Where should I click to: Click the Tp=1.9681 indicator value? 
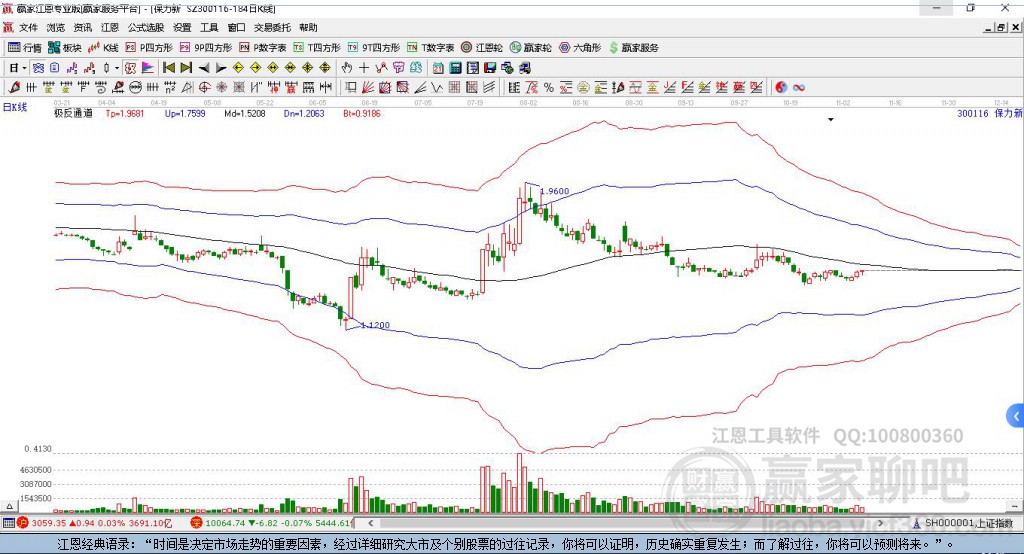[x=124, y=114]
